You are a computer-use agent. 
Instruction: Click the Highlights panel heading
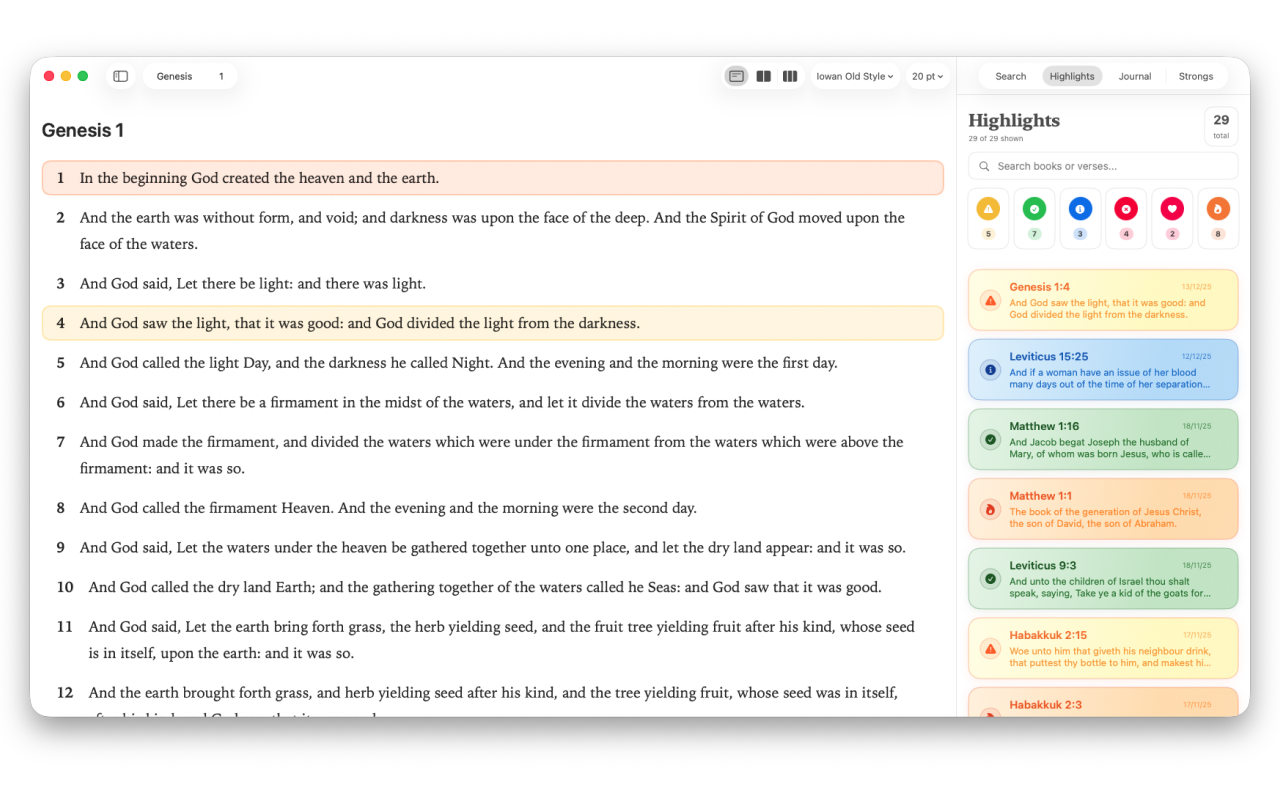1014,120
